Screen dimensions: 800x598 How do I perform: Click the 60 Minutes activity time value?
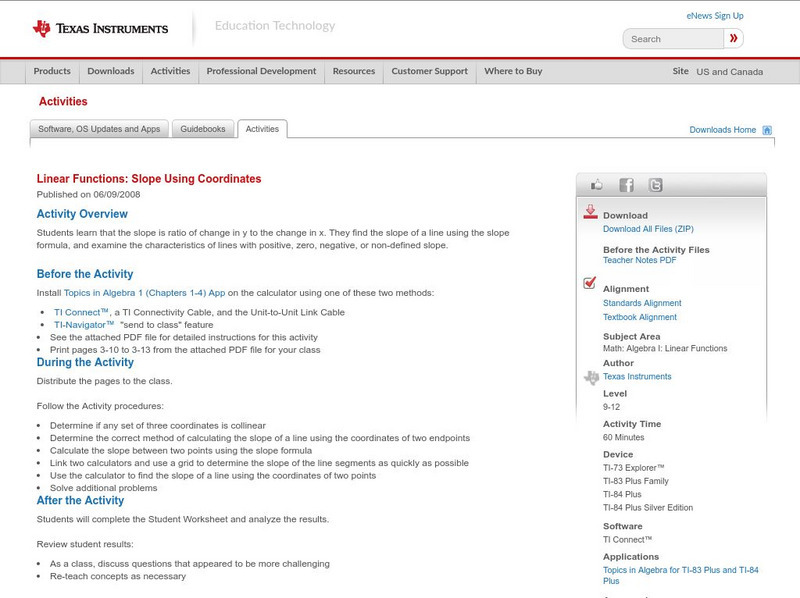click(x=623, y=437)
